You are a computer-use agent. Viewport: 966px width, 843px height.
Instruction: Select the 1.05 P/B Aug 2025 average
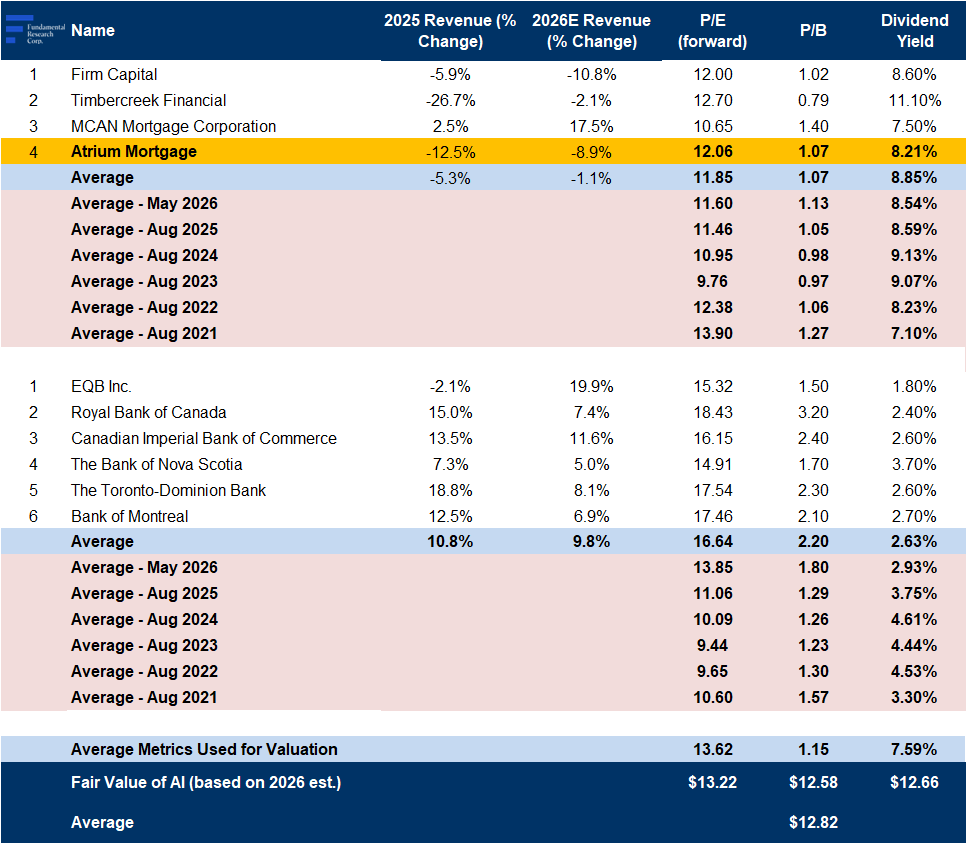813,229
